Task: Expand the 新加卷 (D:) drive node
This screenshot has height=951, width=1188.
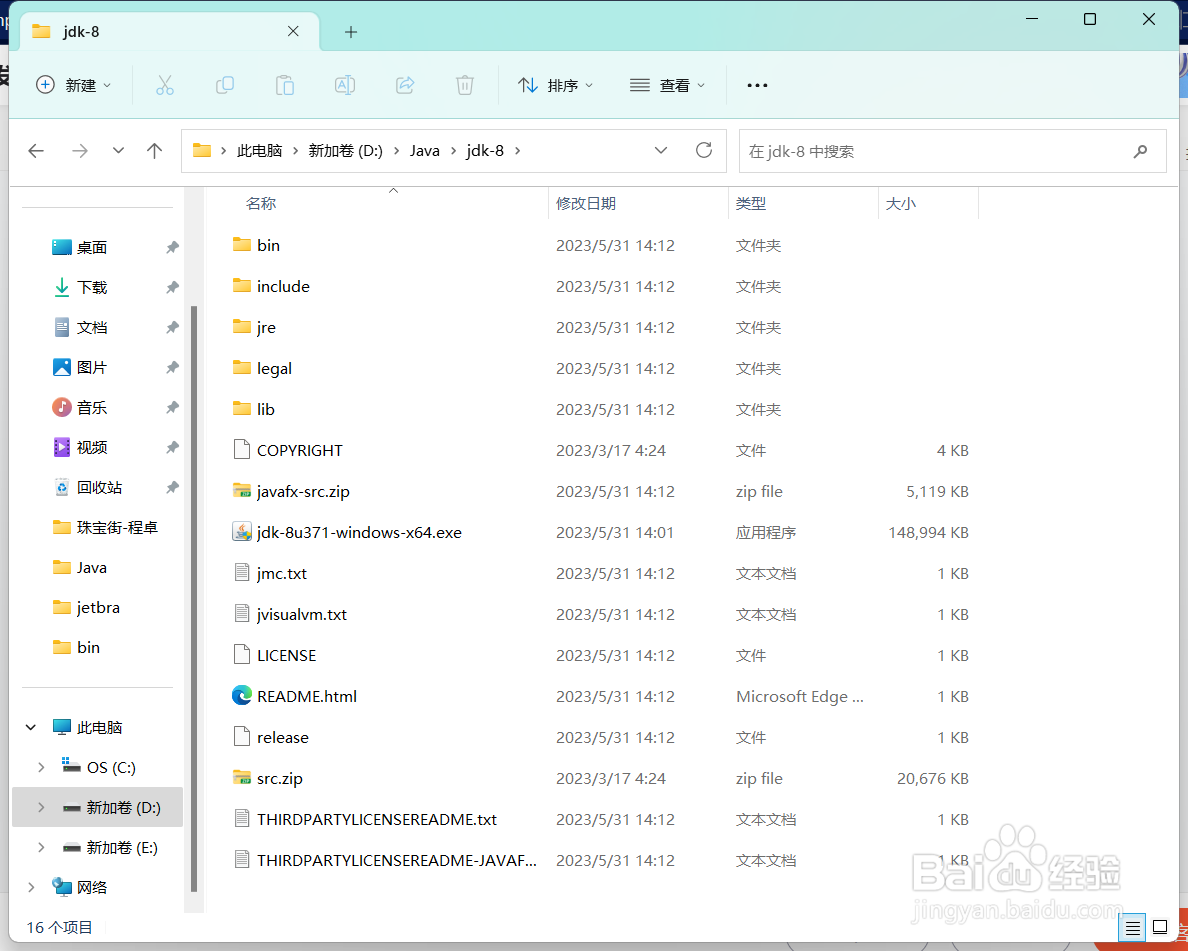Action: (x=41, y=808)
